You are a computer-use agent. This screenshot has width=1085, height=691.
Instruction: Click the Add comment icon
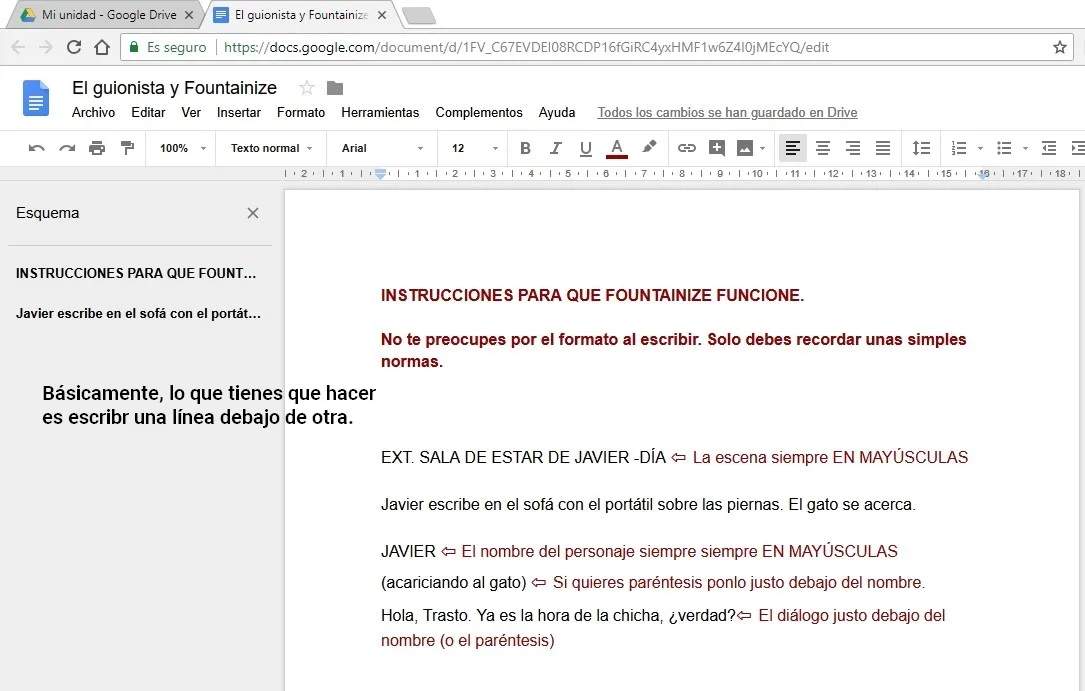click(716, 148)
